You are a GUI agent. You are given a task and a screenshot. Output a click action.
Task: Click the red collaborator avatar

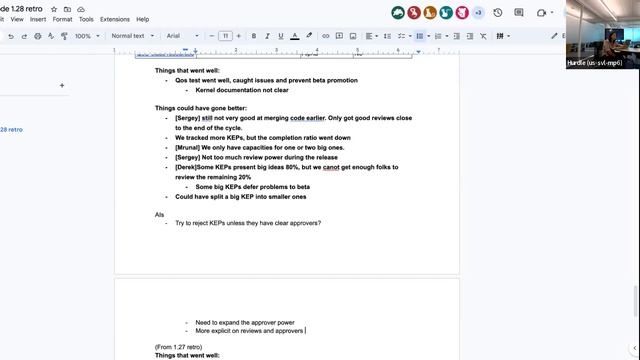click(414, 13)
